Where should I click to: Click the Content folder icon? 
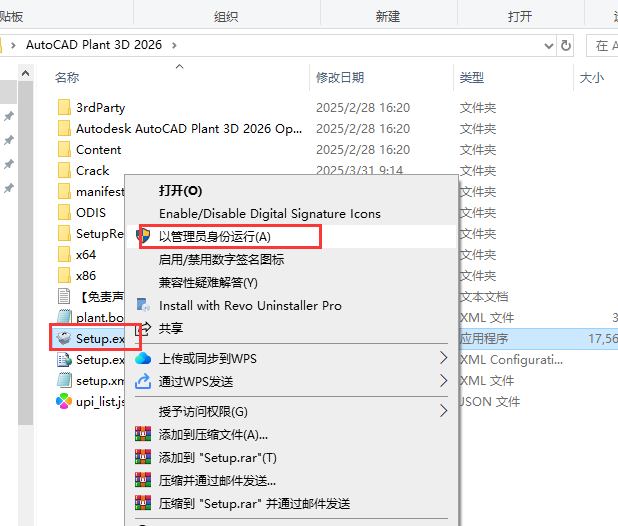coord(64,149)
